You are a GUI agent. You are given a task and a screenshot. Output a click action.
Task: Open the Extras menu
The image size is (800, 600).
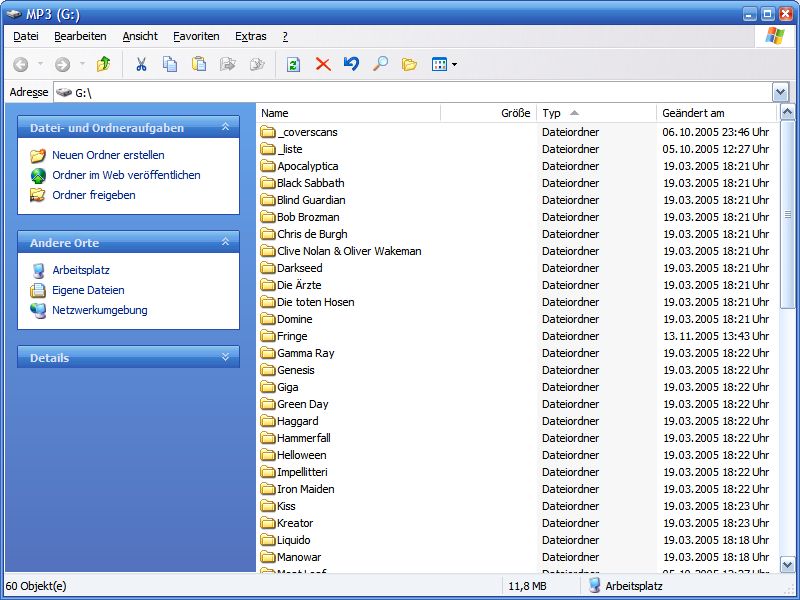[x=251, y=36]
